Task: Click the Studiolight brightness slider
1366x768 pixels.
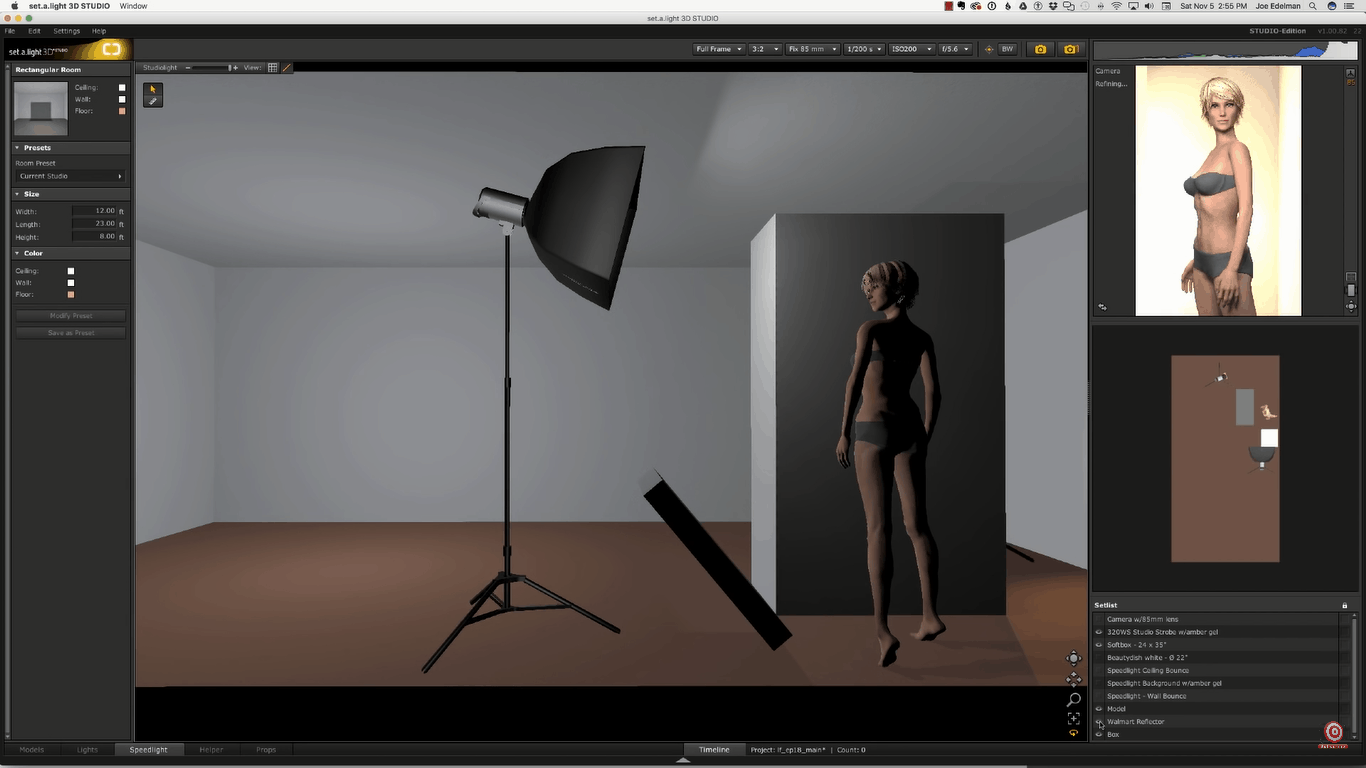Action: tap(211, 68)
